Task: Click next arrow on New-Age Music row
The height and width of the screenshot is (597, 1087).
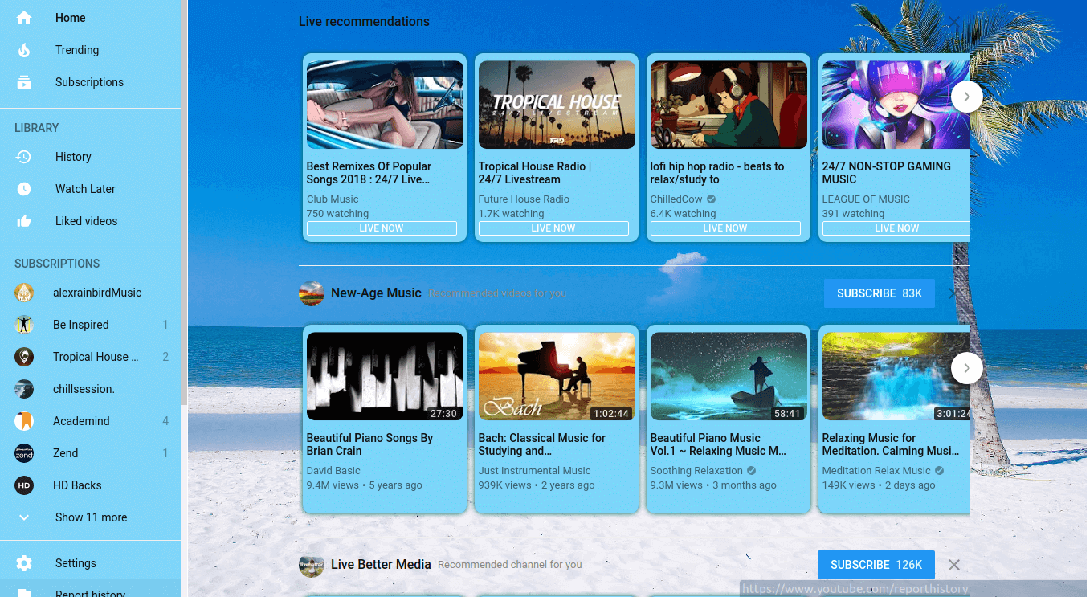Action: pos(966,368)
